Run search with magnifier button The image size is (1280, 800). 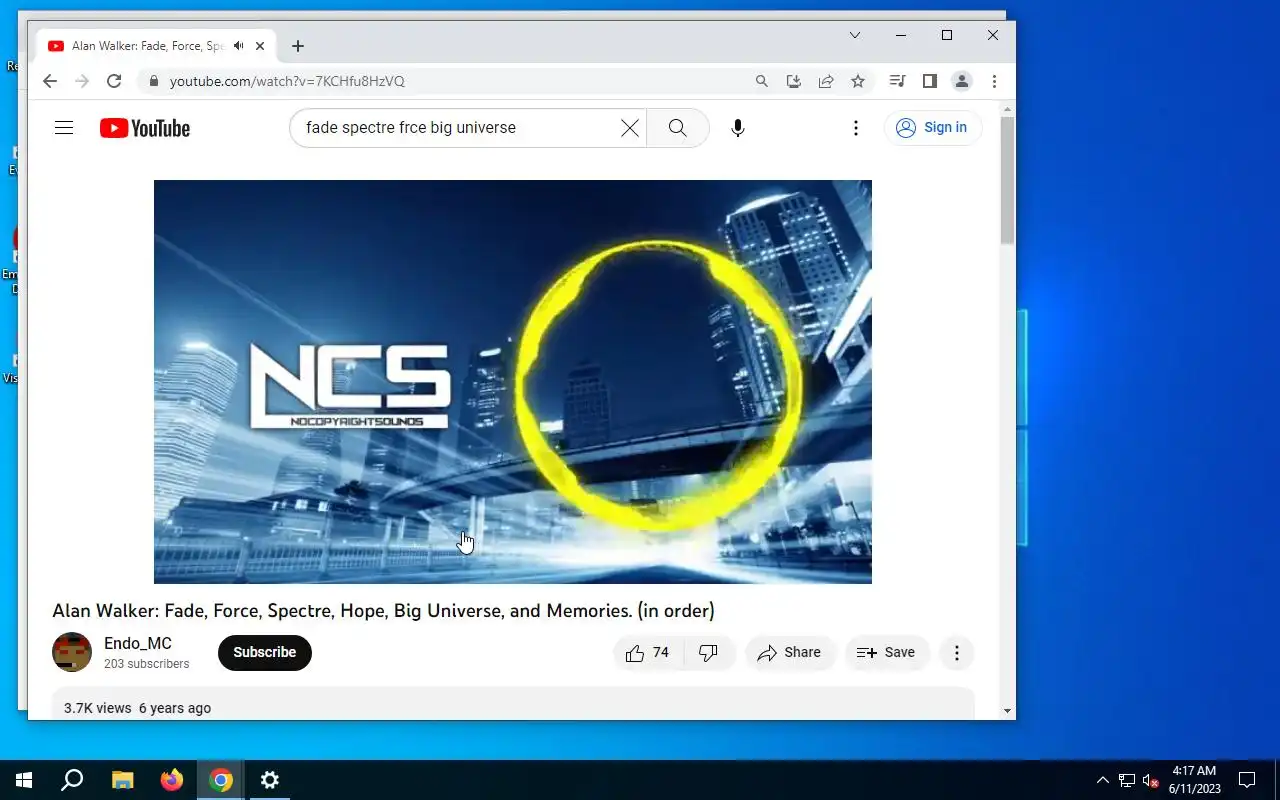[x=678, y=128]
